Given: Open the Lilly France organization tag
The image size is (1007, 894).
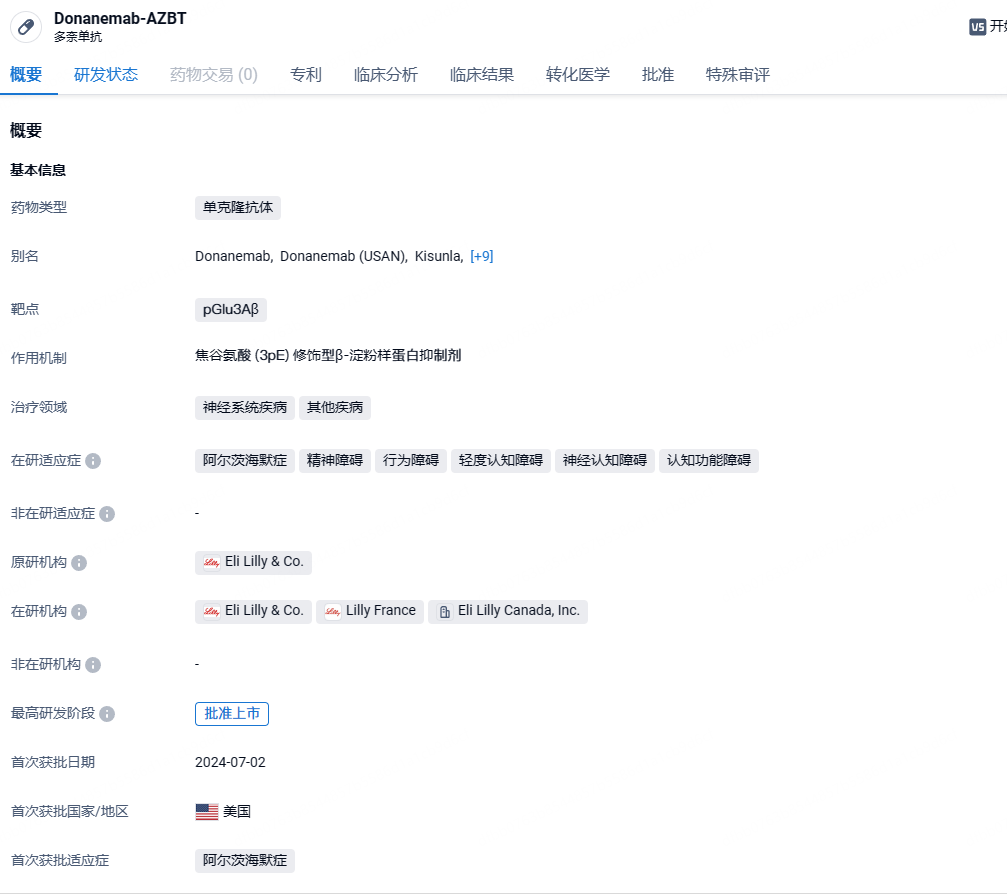Looking at the screenshot, I should 370,611.
